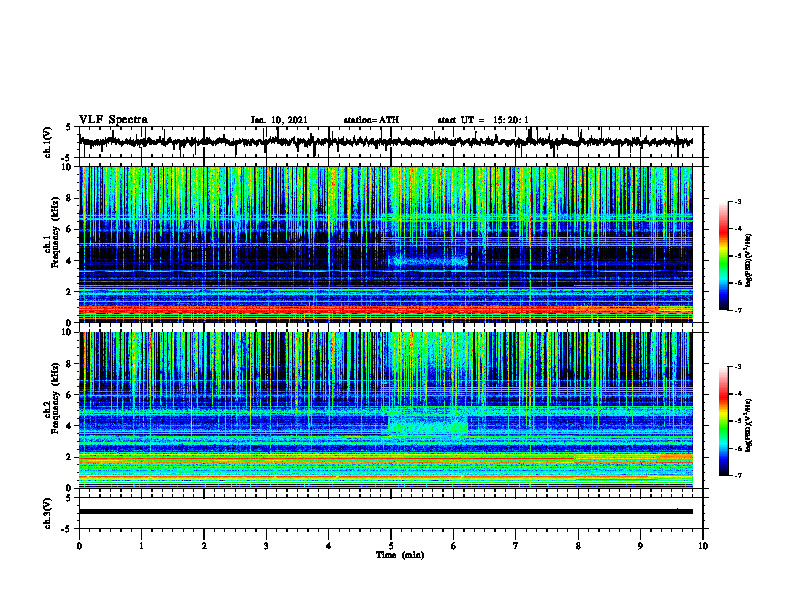
Task: Click the -3 label on ch.1 color bar
Action: tap(738, 201)
